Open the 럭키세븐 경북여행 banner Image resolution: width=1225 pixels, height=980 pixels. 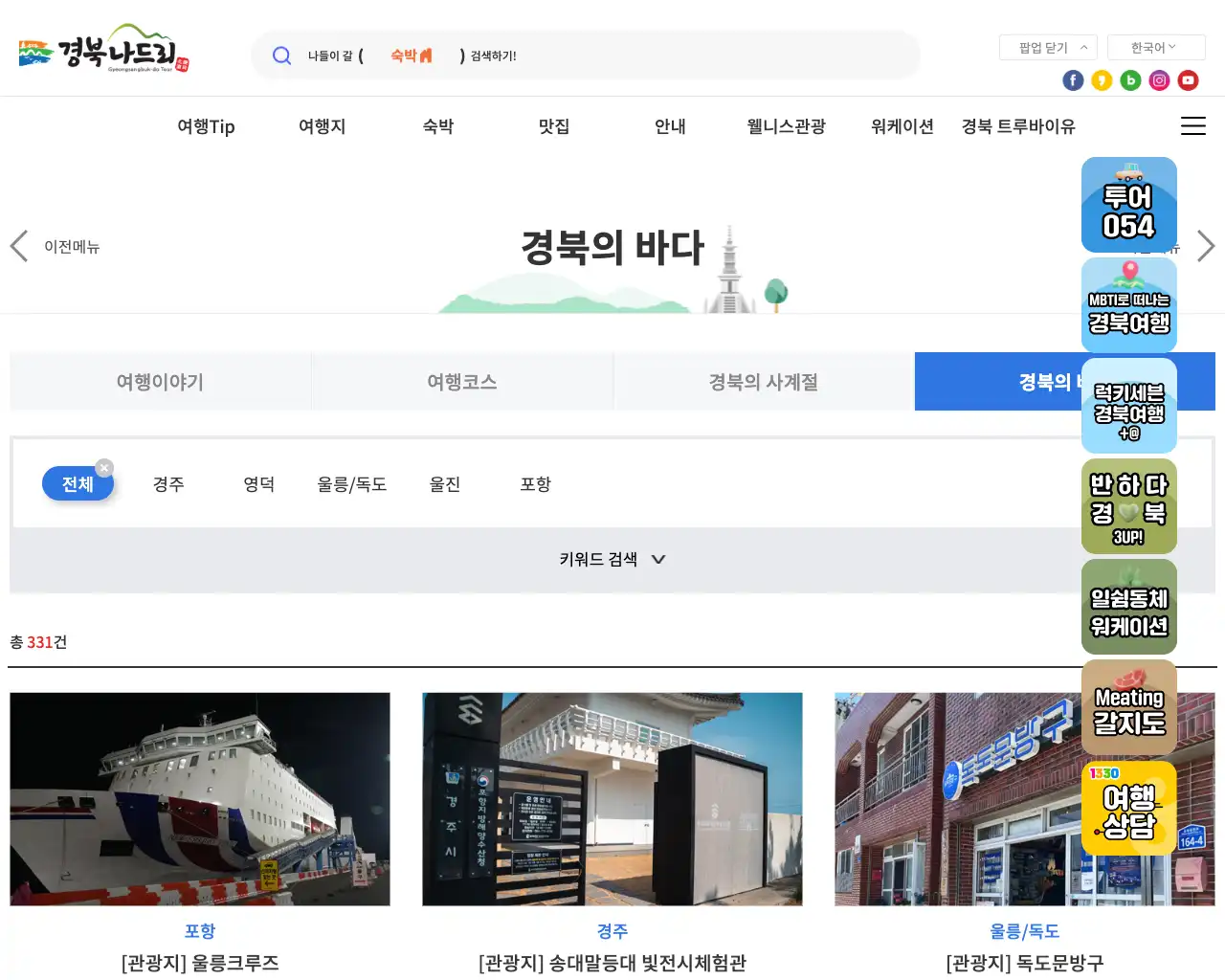tap(1129, 406)
